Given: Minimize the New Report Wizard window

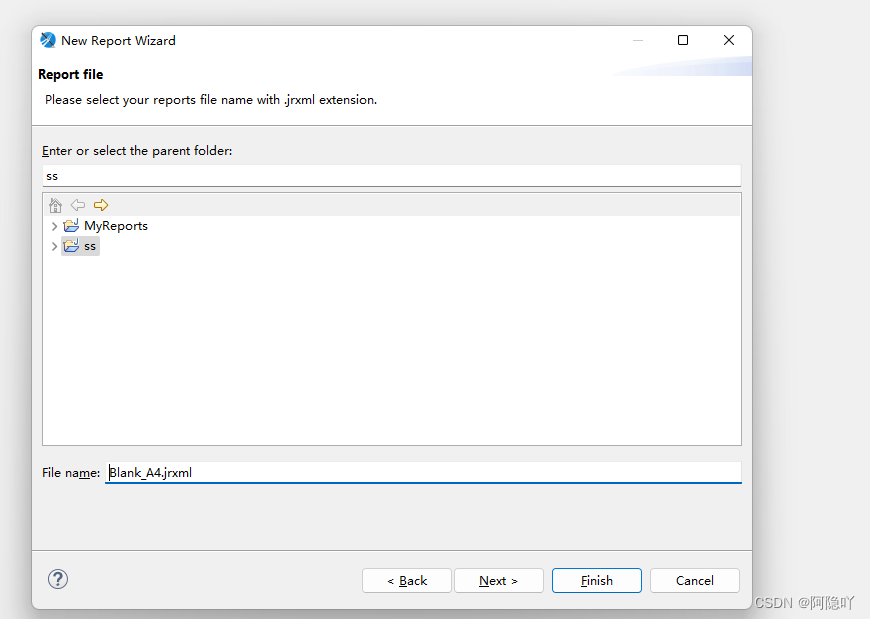Looking at the screenshot, I should pyautogui.click(x=638, y=40).
